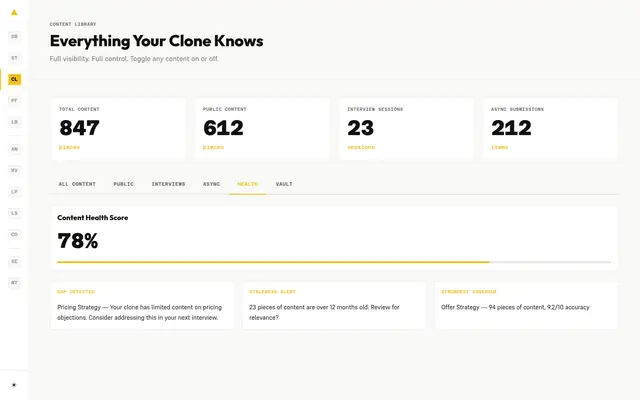Viewport: 640px width, 400px height.
Task: Open the LB sidebar item
Action: (x=14, y=122)
